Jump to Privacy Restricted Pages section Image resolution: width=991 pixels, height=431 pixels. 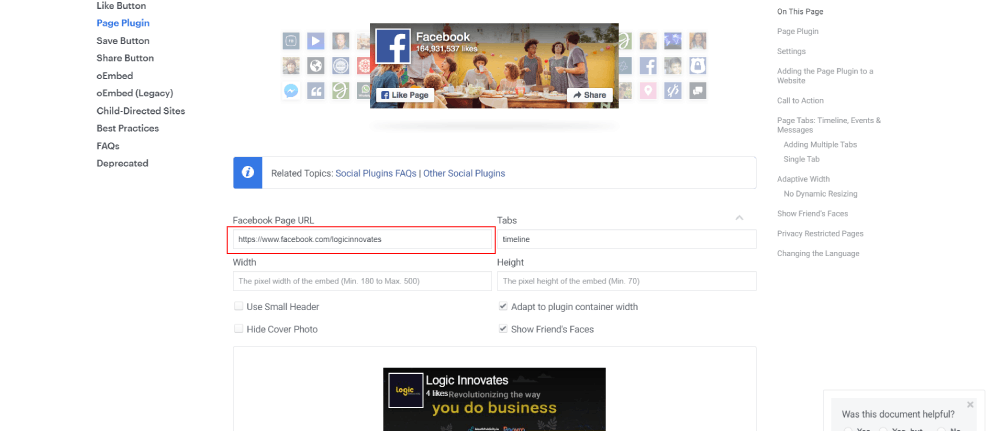[820, 233]
